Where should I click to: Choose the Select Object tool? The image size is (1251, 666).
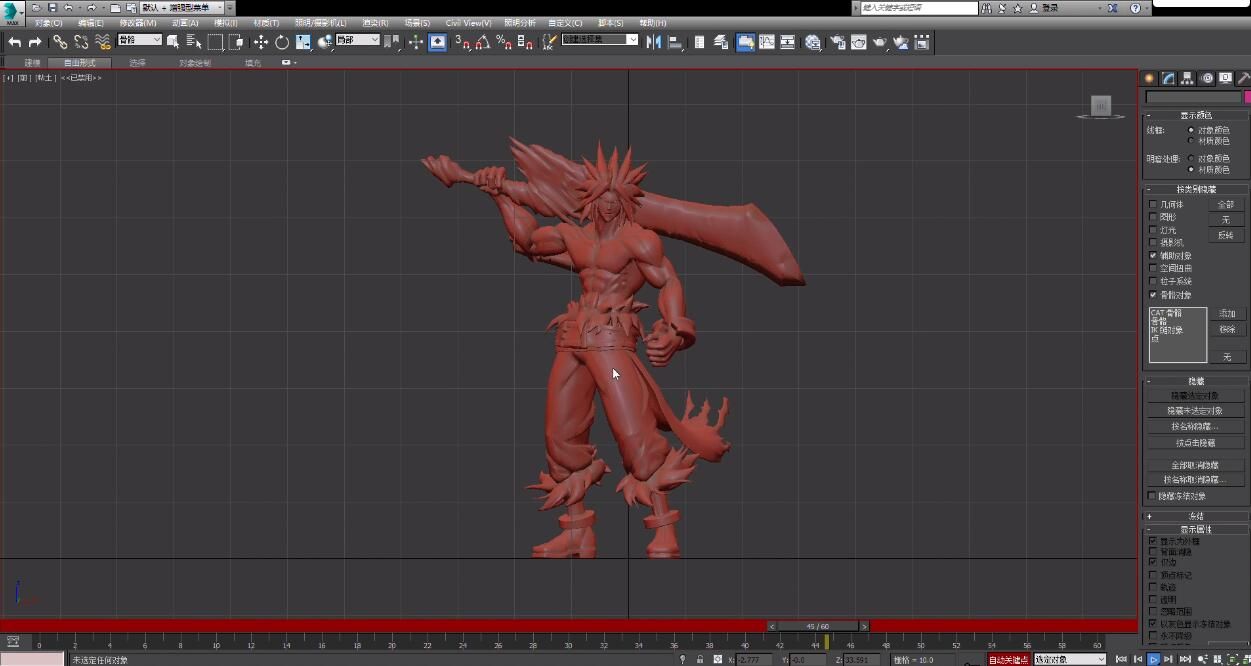pyautogui.click(x=173, y=42)
